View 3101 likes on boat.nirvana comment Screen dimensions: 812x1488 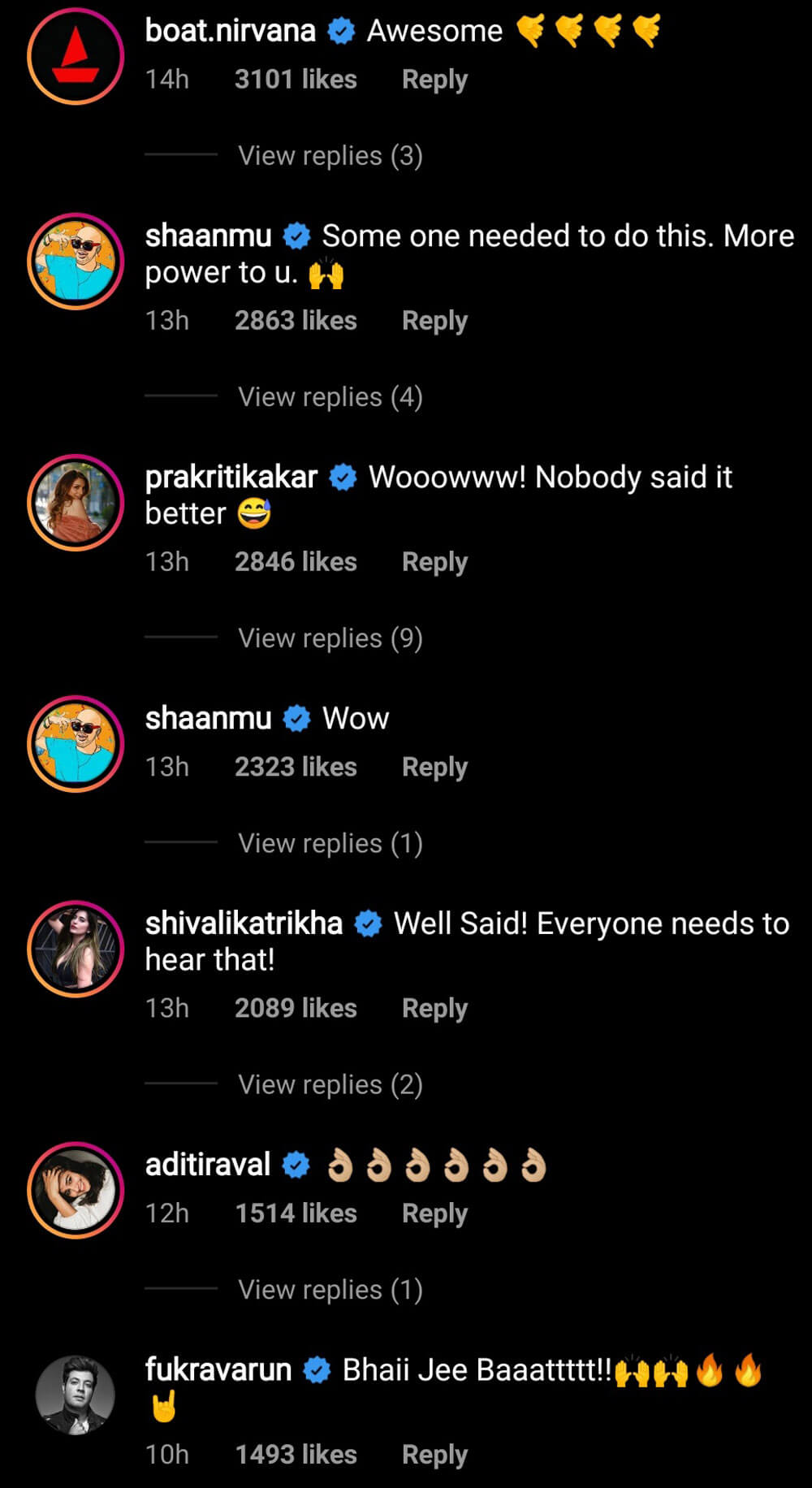click(x=296, y=79)
